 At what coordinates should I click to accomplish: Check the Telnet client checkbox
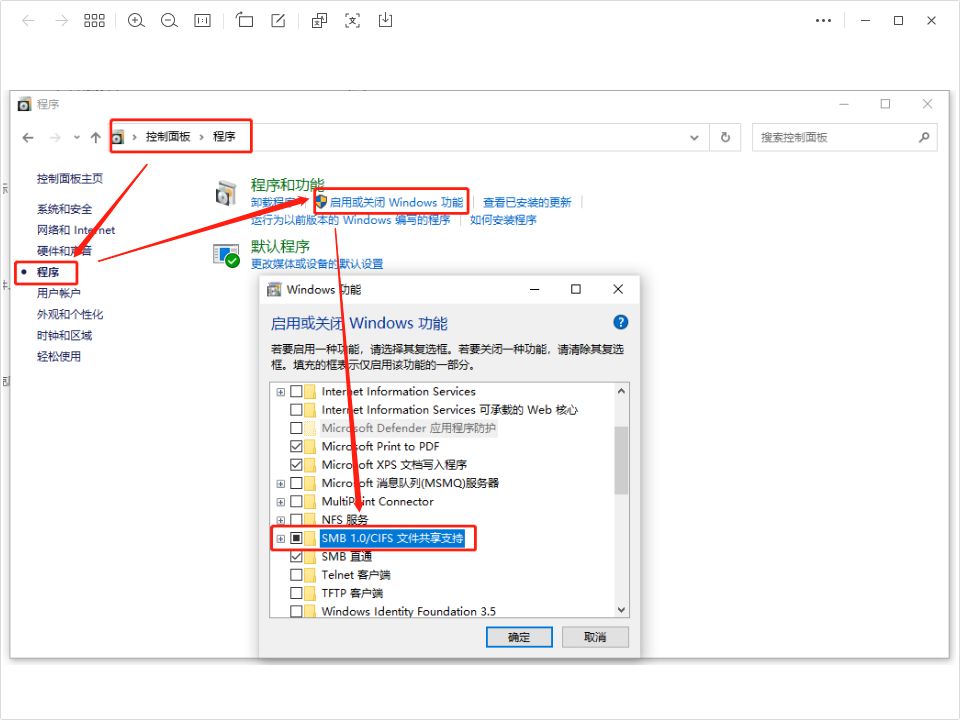[x=296, y=575]
